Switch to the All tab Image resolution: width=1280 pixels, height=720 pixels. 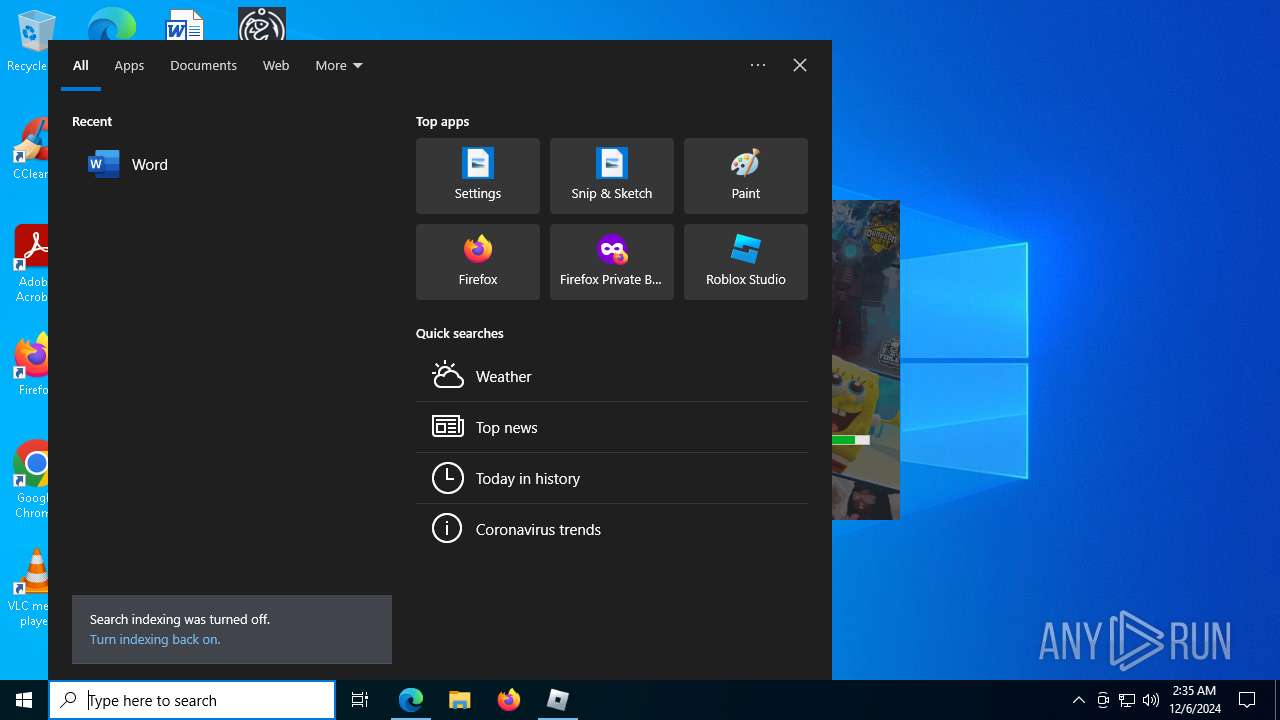point(81,65)
